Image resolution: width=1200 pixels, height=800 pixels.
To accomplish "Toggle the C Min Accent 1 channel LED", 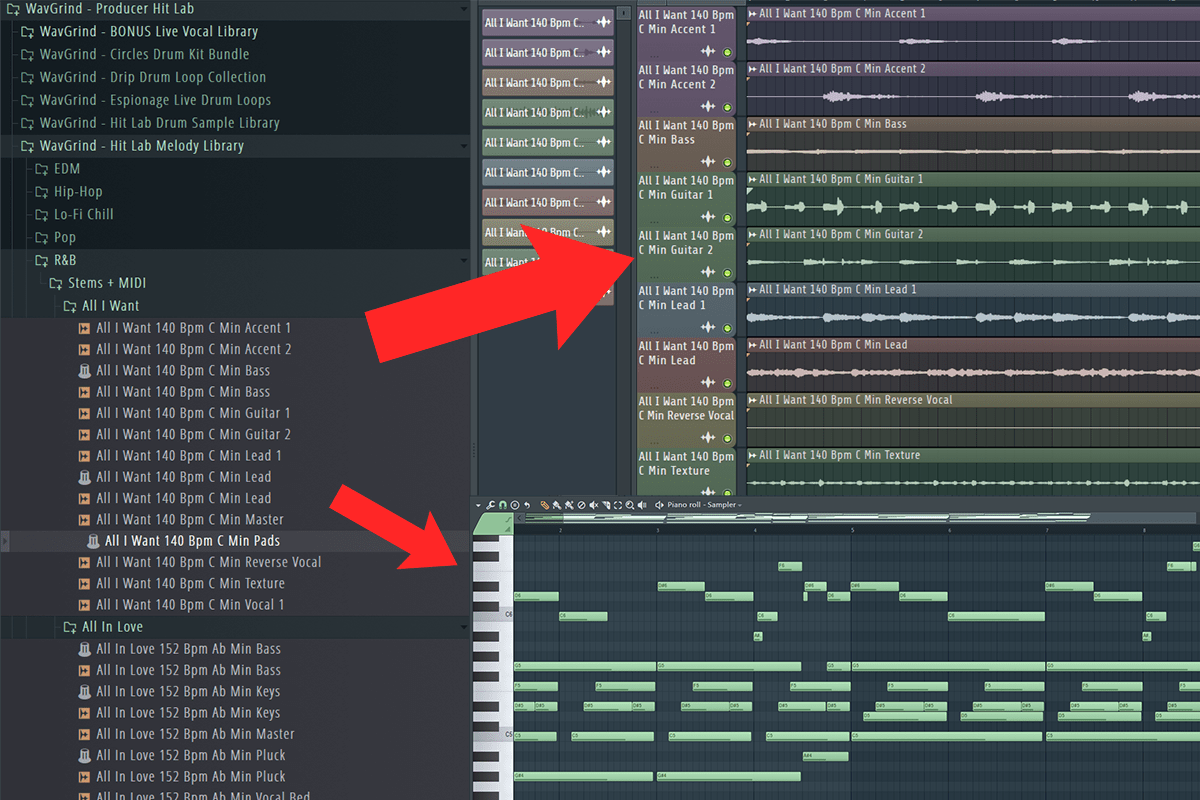I will click(x=726, y=52).
